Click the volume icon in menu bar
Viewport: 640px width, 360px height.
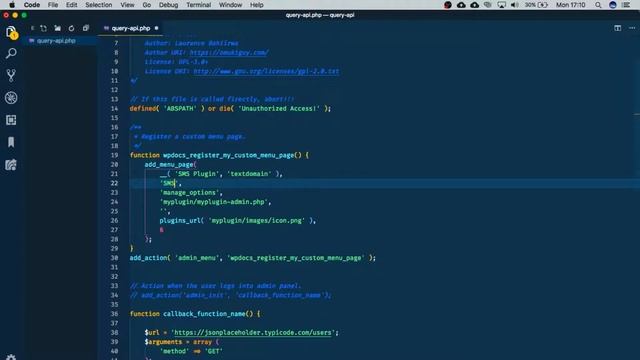click(x=515, y=5)
